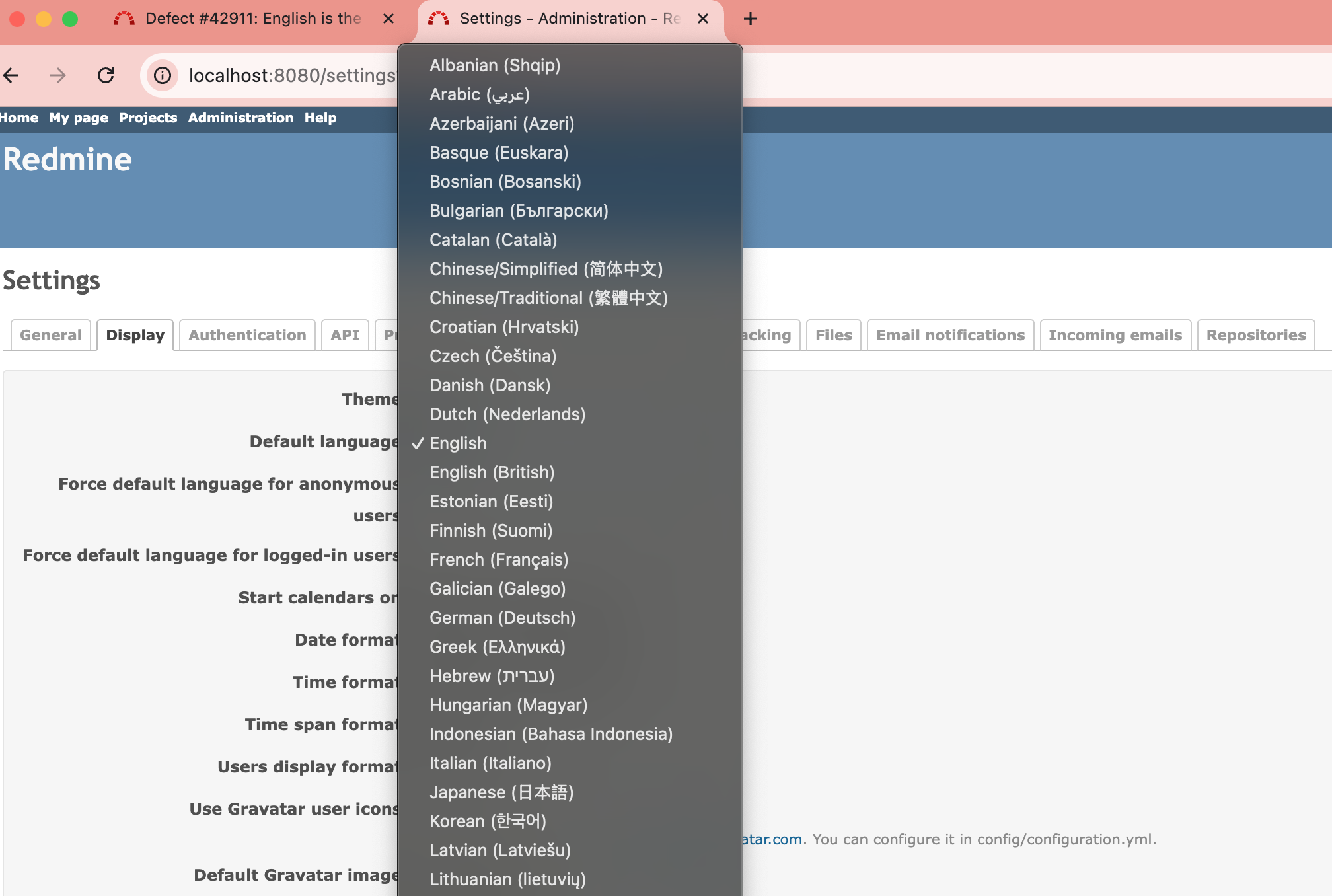This screenshot has height=896, width=1332.
Task: Select Basque (Euskara) language option
Action: [570, 153]
